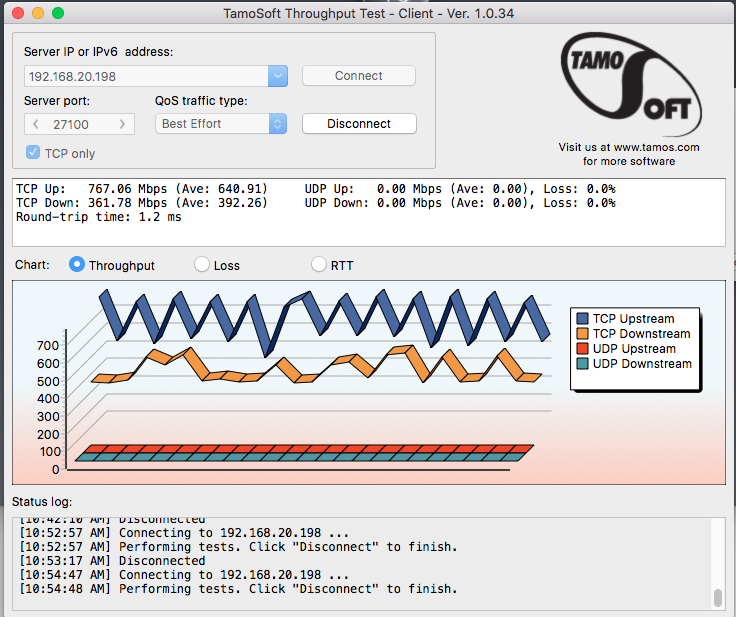Click the UDP Downstream legend label
Screen dimensions: 736x617
(x=642, y=363)
